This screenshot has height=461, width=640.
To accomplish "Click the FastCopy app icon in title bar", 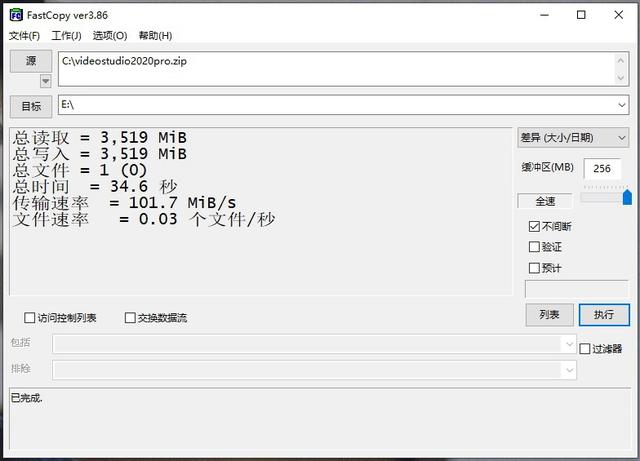I will click(x=16, y=15).
